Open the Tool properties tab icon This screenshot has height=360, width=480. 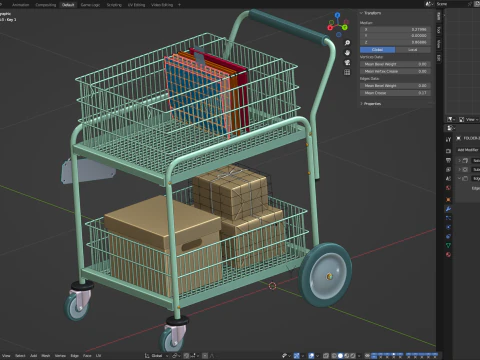click(x=448, y=139)
